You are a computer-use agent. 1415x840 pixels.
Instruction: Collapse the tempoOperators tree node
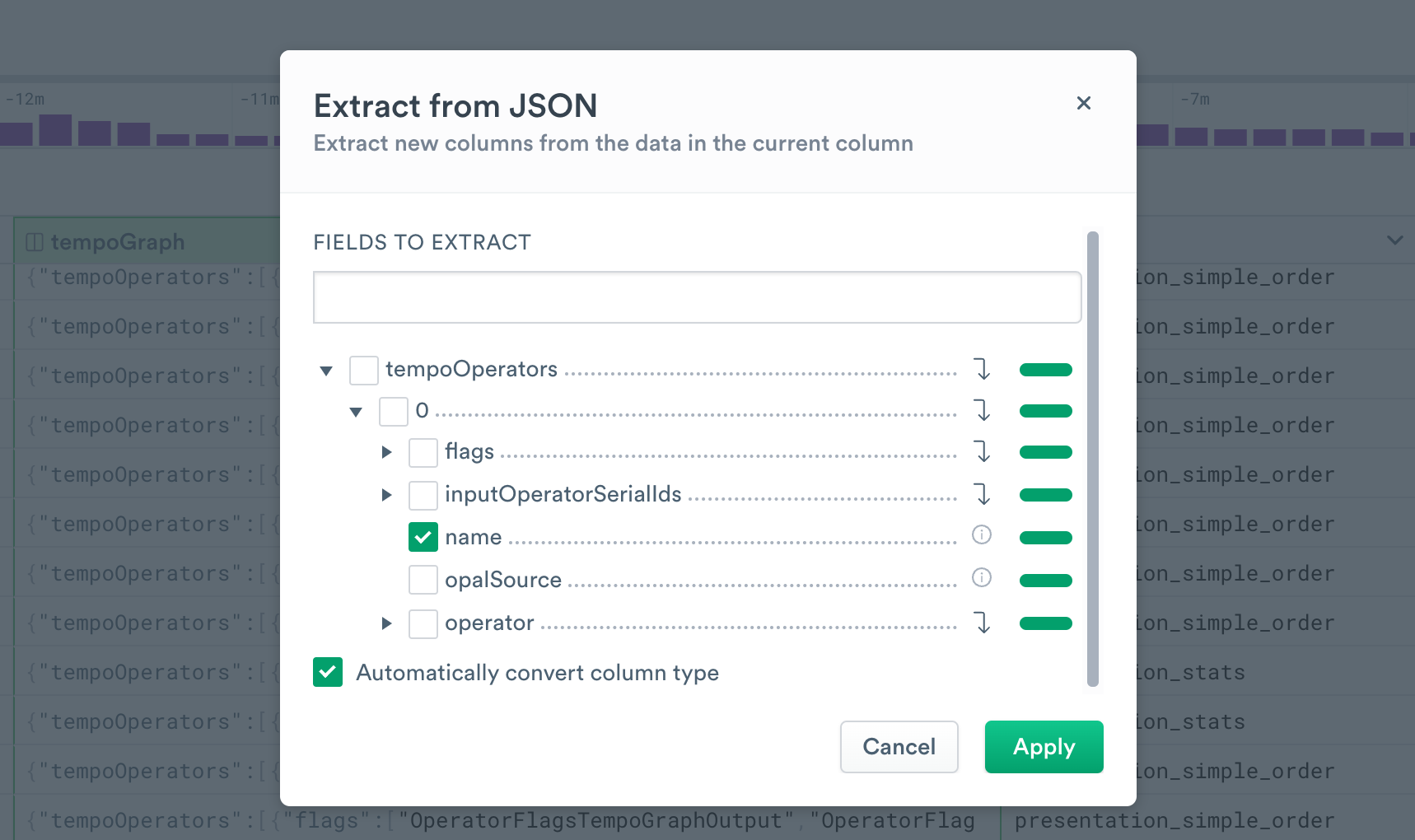[326, 371]
